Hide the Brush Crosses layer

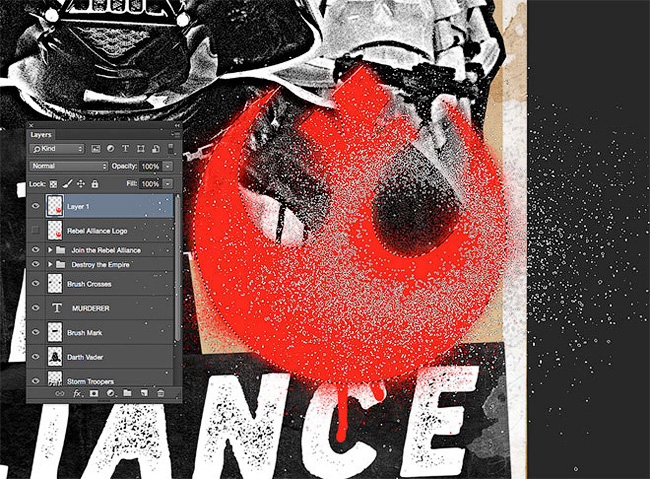(x=36, y=284)
